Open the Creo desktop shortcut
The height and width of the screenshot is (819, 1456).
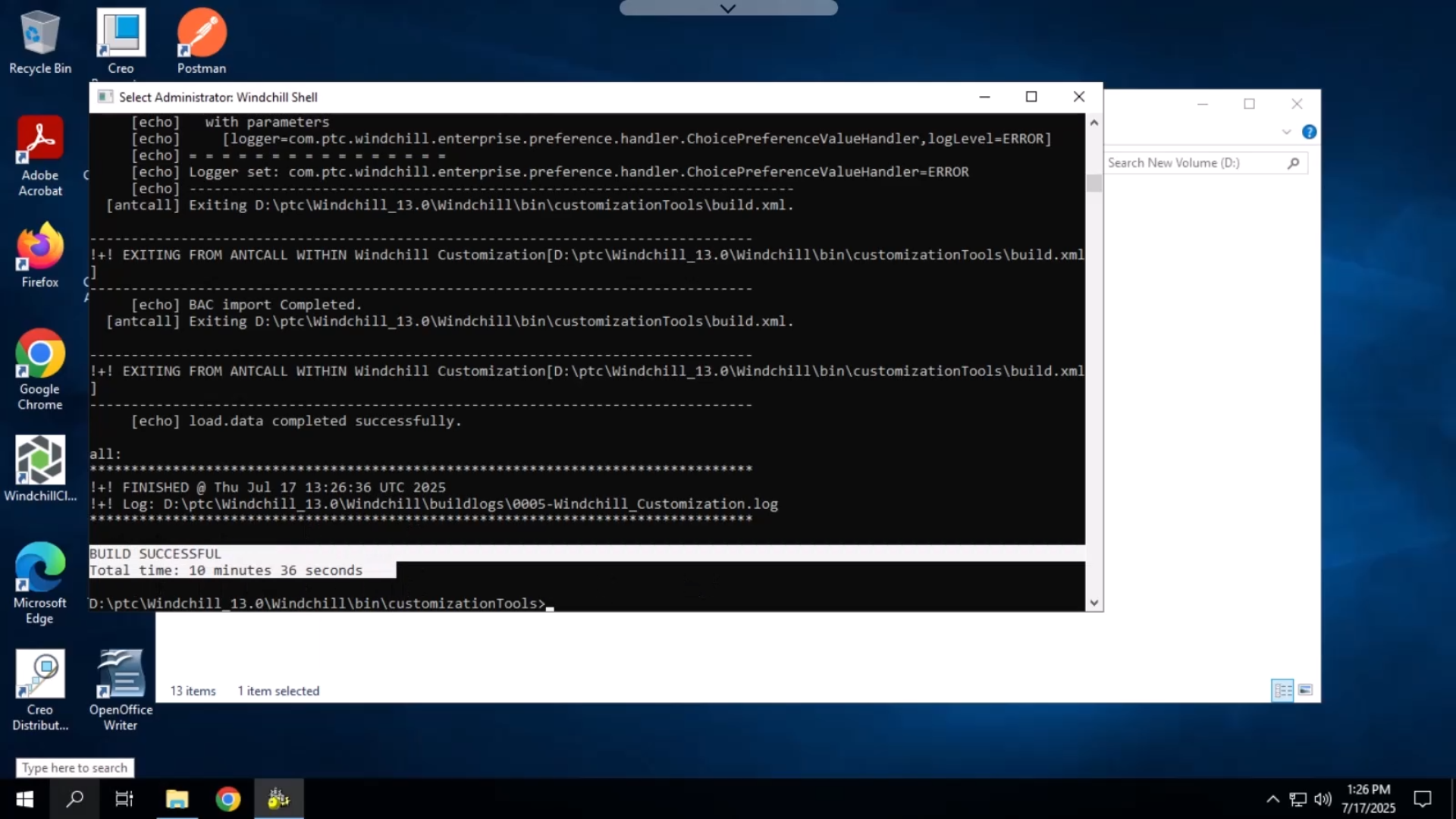point(121,42)
